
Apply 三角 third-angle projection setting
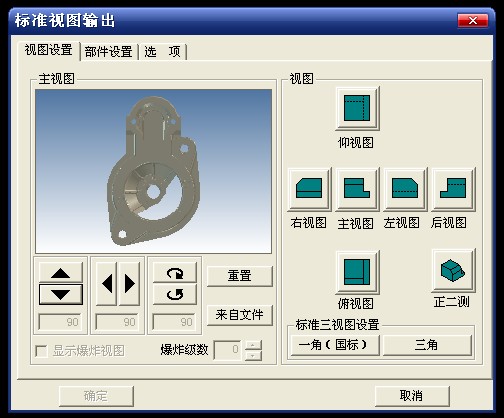(427, 345)
